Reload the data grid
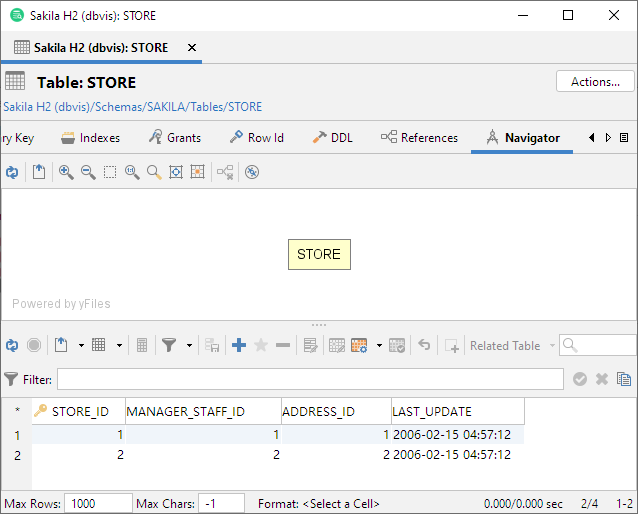638x514 pixels. click(x=11, y=345)
